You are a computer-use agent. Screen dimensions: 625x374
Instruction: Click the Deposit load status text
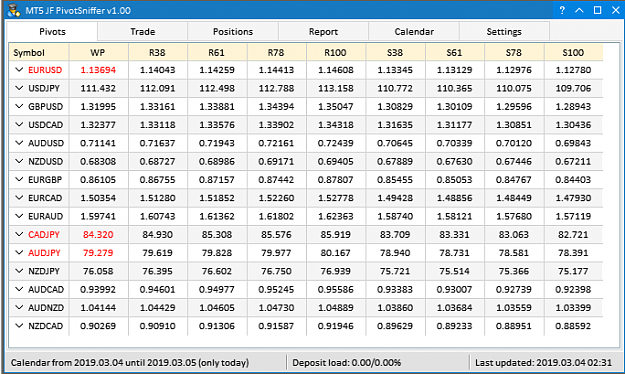click(x=347, y=362)
